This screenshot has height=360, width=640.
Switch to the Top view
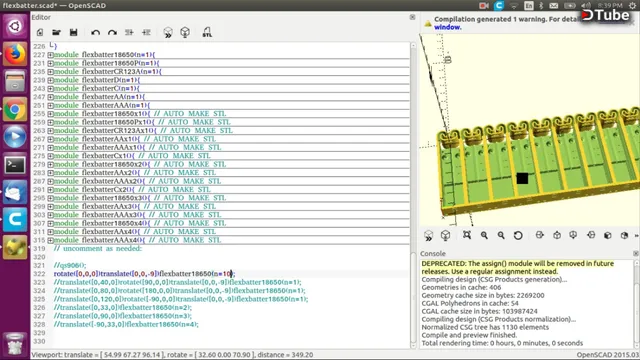point(557,235)
